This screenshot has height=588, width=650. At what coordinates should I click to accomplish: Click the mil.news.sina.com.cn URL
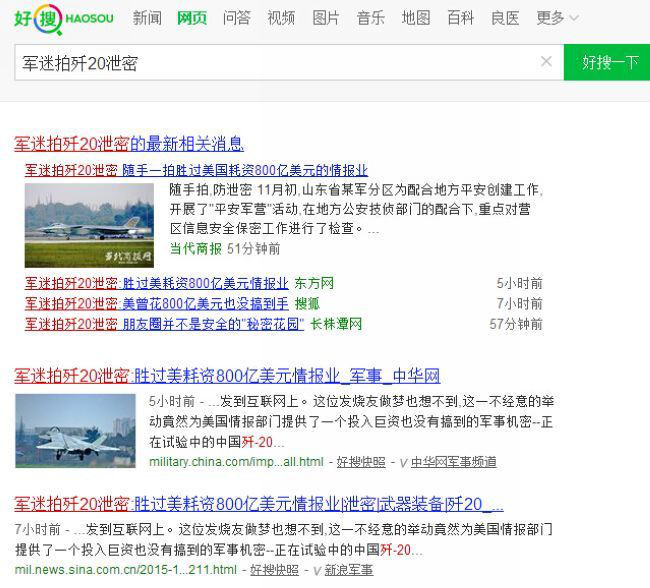pyautogui.click(x=126, y=569)
